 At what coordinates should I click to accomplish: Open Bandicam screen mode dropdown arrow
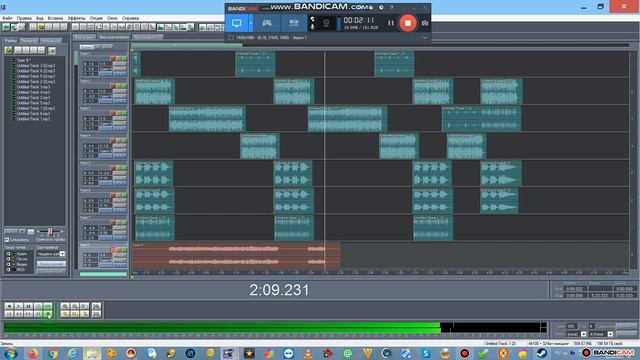click(x=251, y=23)
